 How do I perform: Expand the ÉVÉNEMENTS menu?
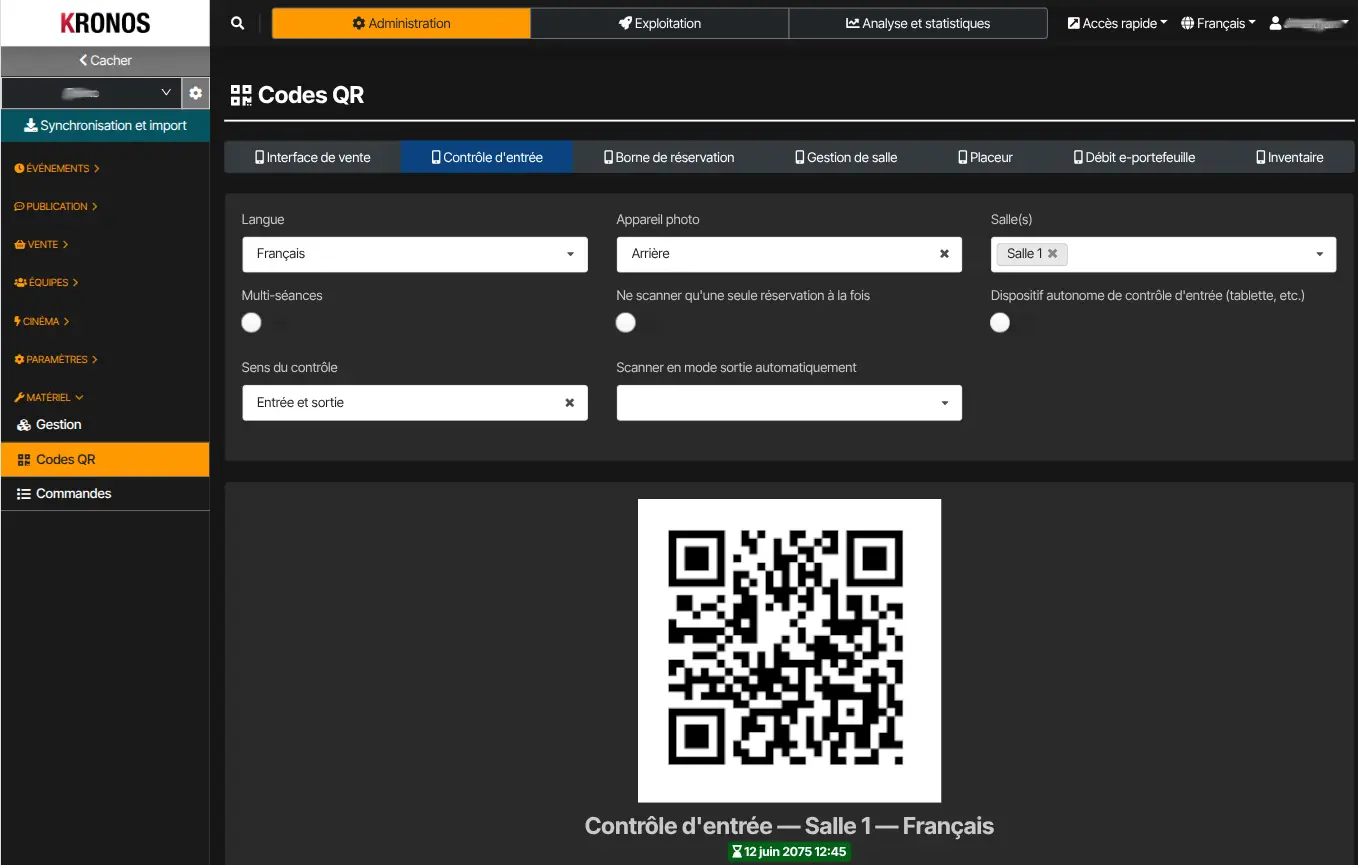[57, 168]
